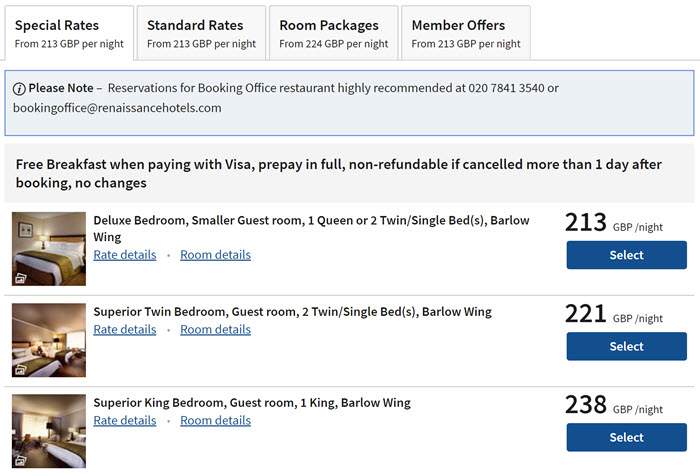The height and width of the screenshot is (476, 700).
Task: Open Room details for Deluxe Bedroom
Action: tap(215, 255)
